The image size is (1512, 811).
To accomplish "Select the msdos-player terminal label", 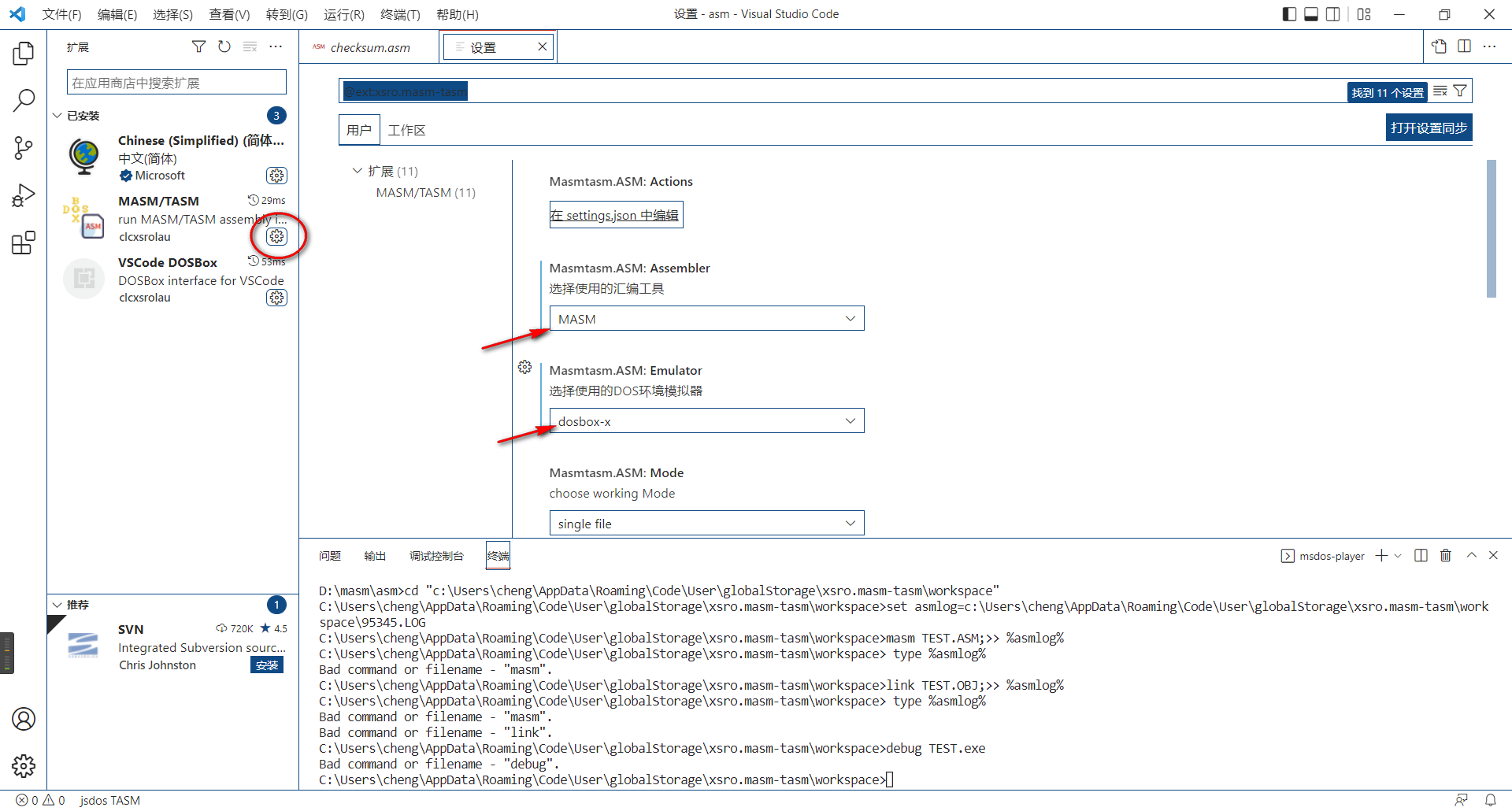I will coord(1323,556).
